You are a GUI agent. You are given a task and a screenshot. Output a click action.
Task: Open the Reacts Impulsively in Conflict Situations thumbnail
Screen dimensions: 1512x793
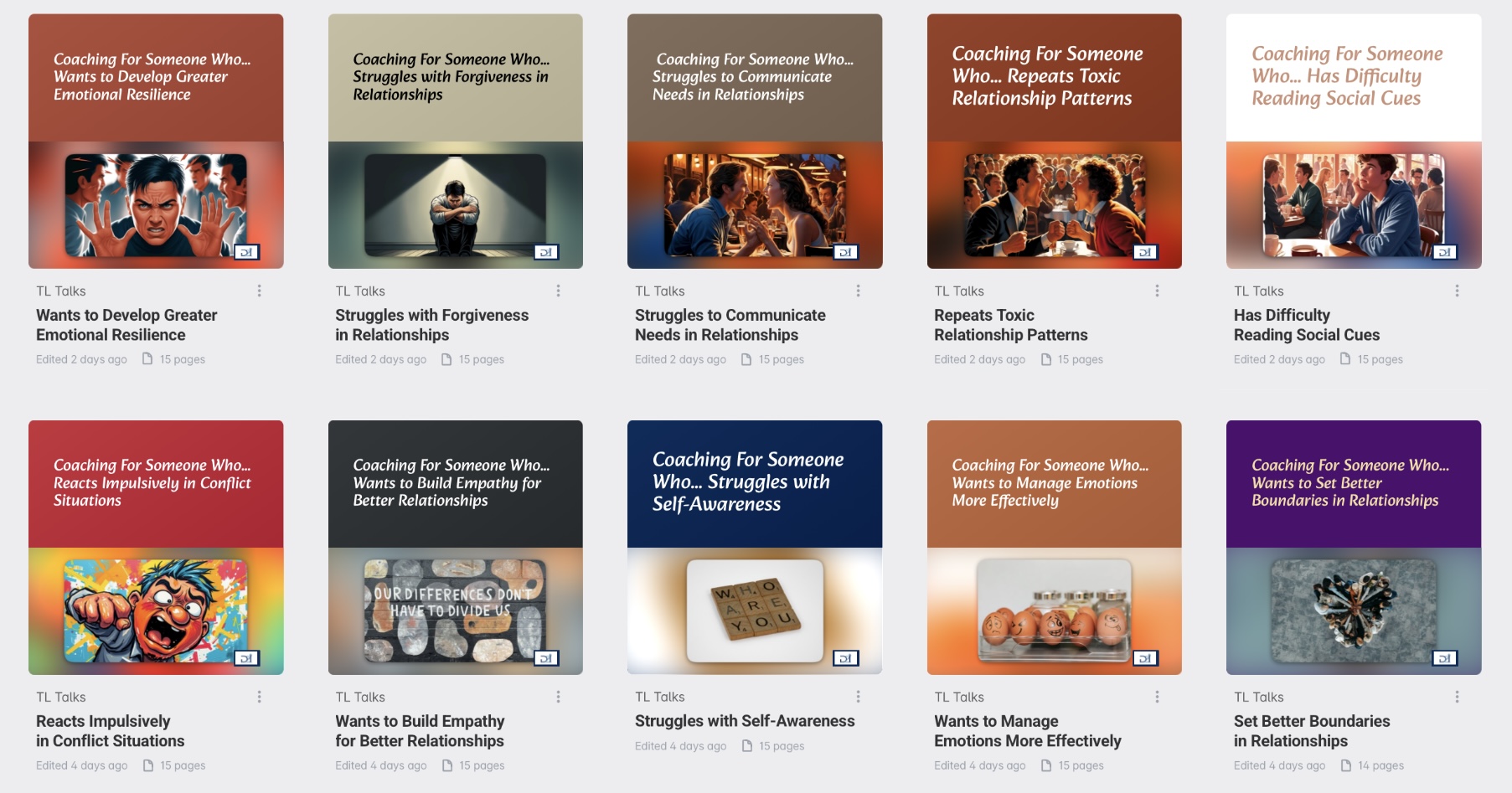pyautogui.click(x=156, y=548)
